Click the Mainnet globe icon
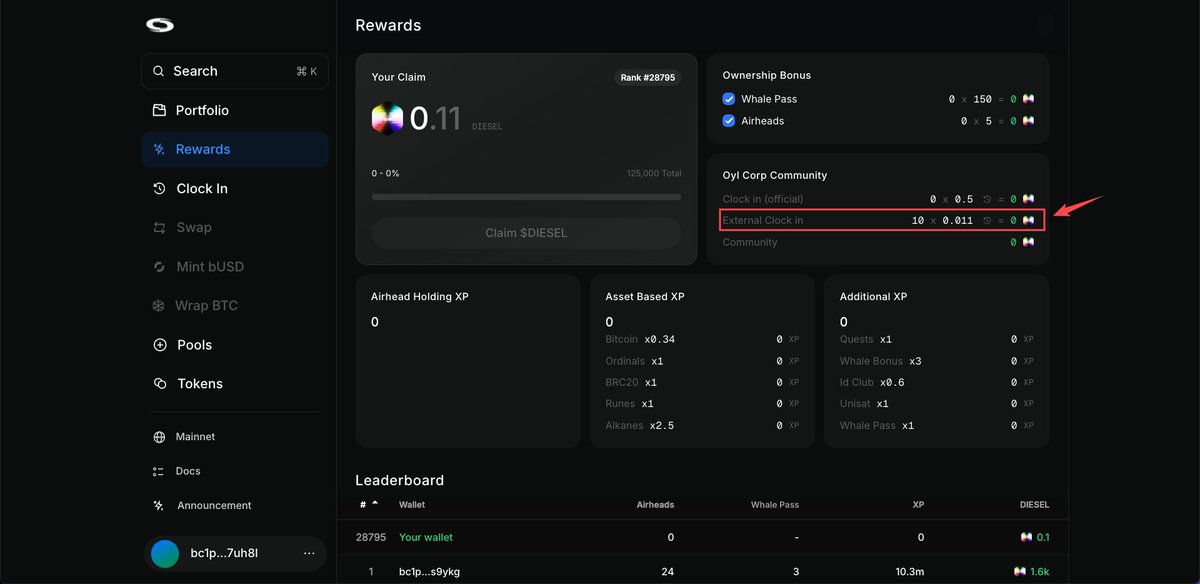The image size is (1200, 584). pyautogui.click(x=159, y=437)
